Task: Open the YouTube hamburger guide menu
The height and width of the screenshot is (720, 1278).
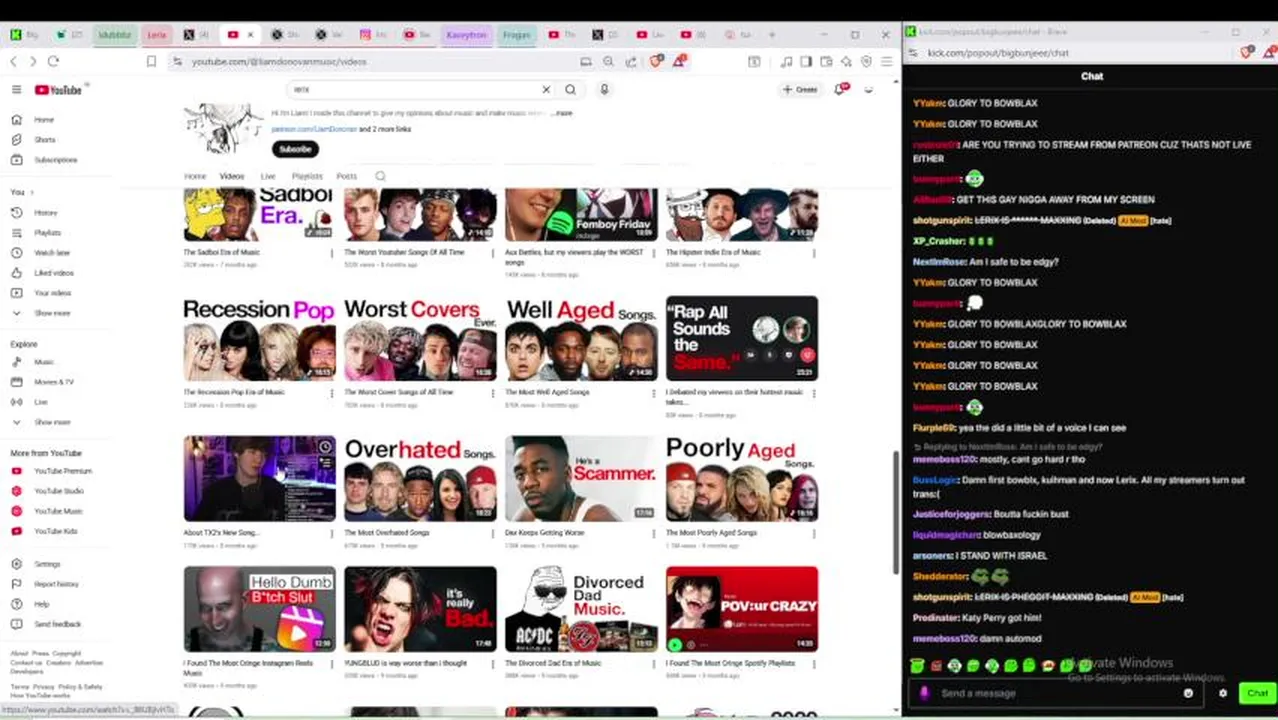Action: [16, 89]
